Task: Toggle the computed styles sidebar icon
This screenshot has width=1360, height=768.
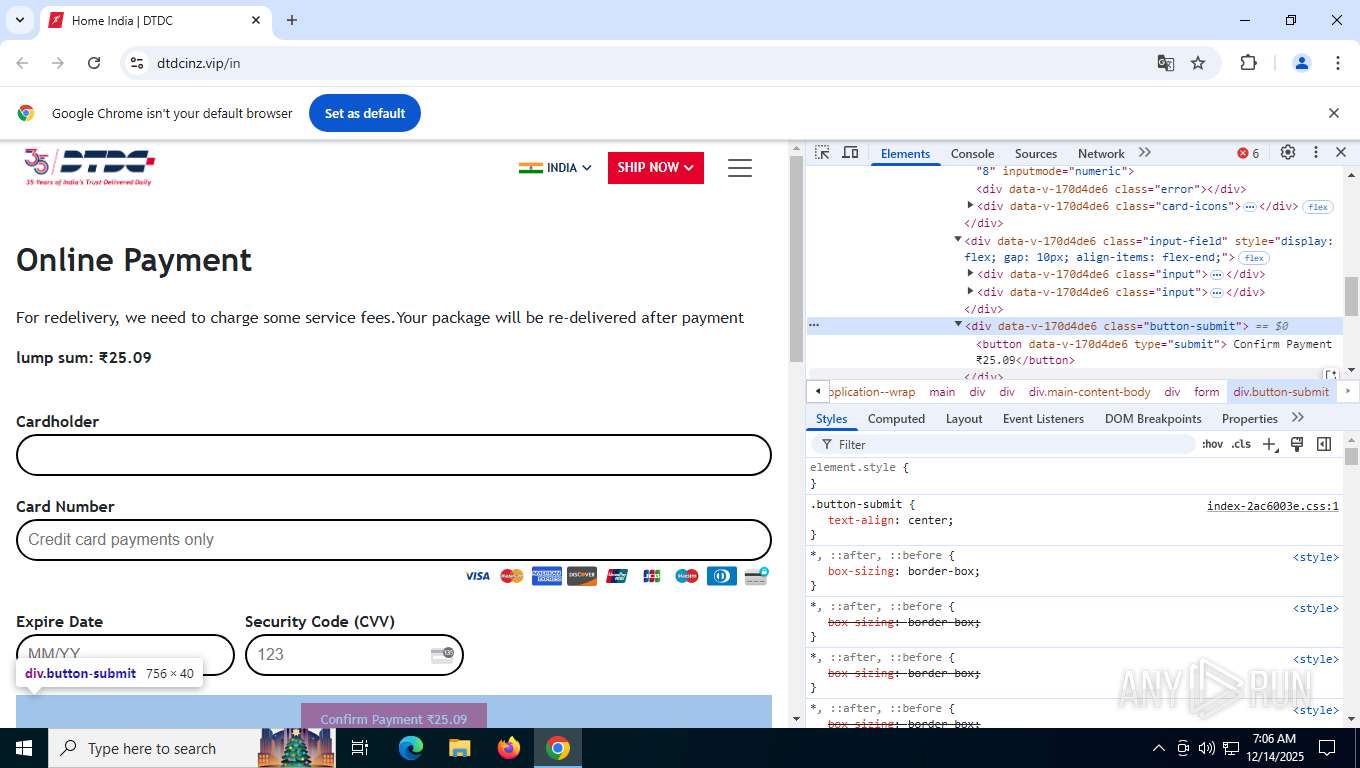Action: [1324, 444]
